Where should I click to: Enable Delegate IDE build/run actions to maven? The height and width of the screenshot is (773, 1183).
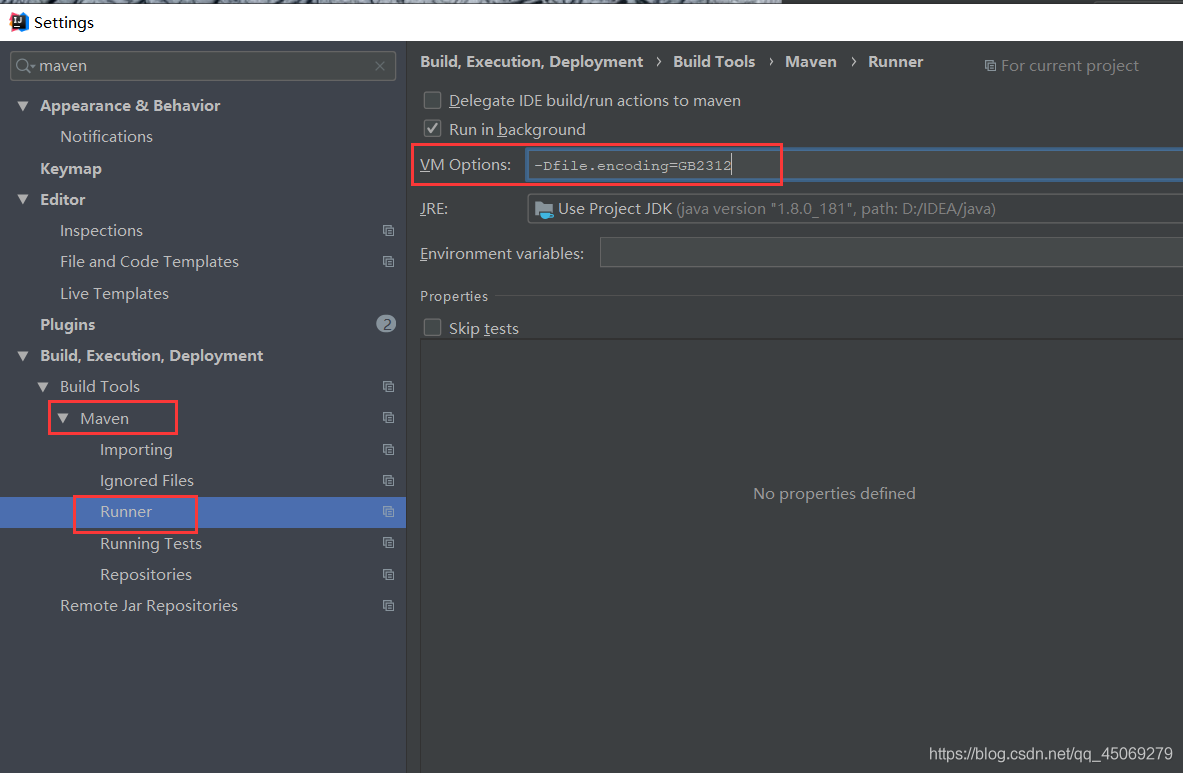tap(432, 100)
